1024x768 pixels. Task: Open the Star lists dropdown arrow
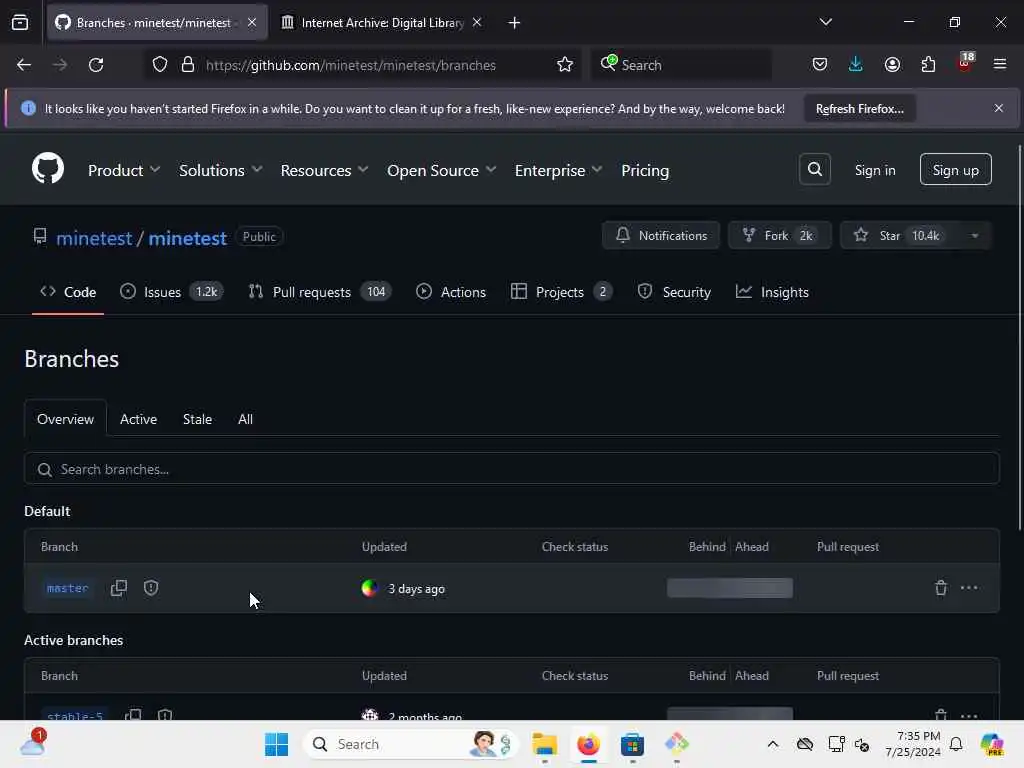point(975,236)
